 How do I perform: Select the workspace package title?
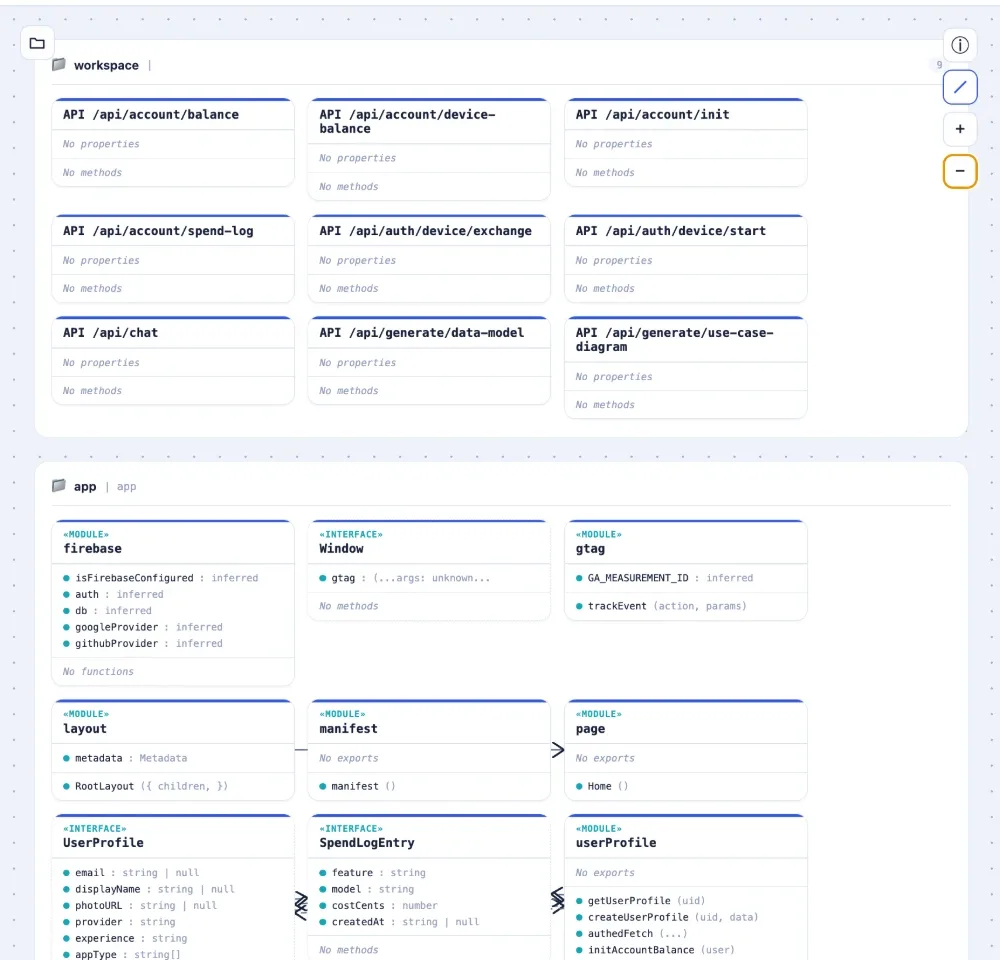coord(106,65)
